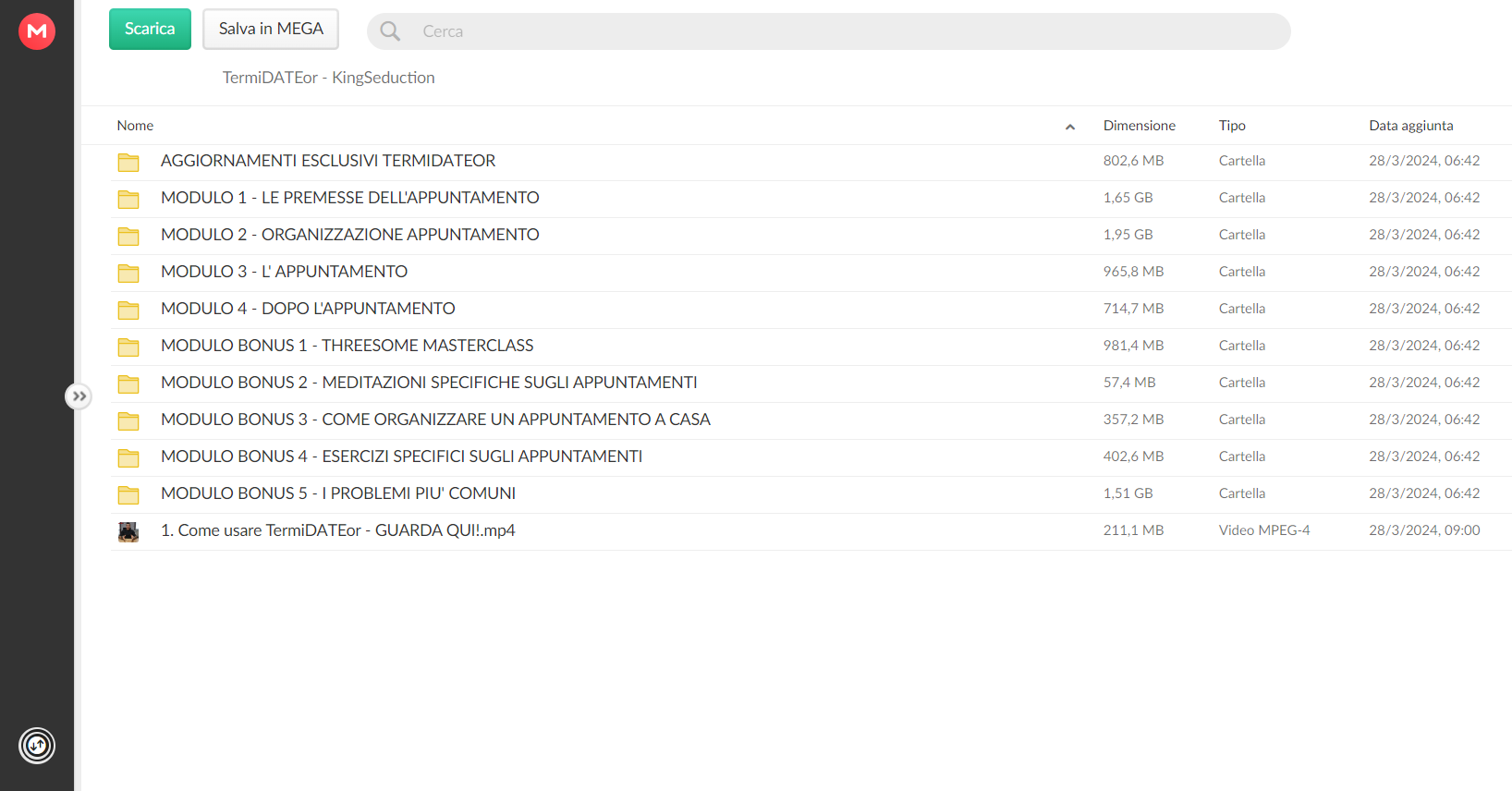Open TermiDATEor - KingSeduction breadcrumb
The height and width of the screenshot is (791, 1512).
(x=328, y=78)
